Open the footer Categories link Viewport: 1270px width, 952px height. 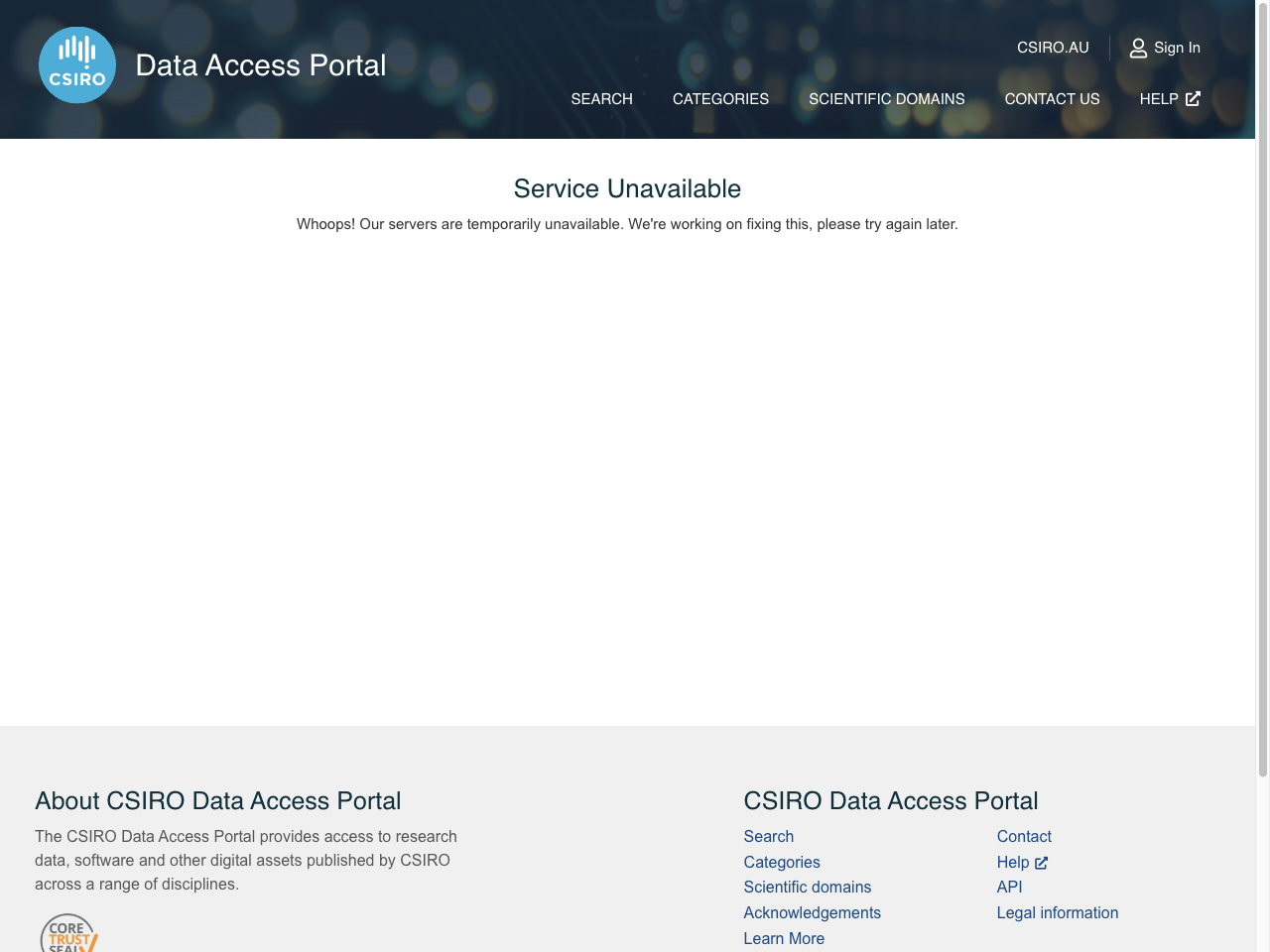[x=781, y=863]
